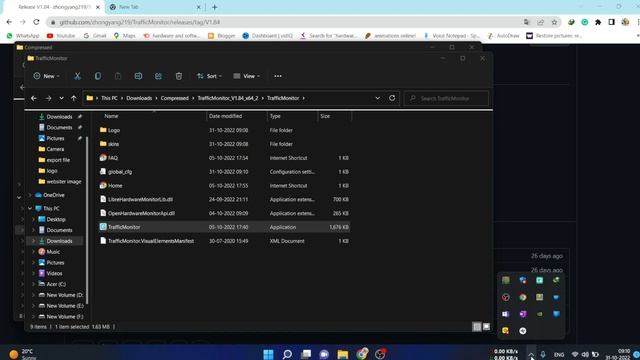Open taskbar Search
640x360 pixels.
287,354
